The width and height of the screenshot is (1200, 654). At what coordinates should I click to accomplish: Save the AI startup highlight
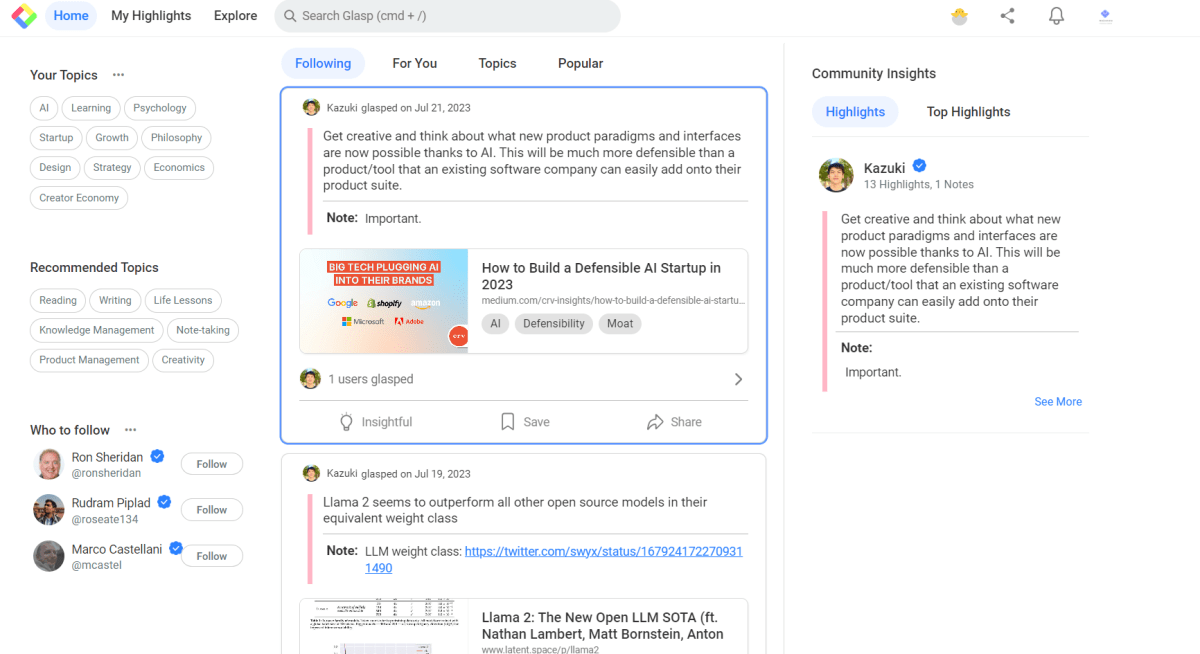(x=525, y=422)
